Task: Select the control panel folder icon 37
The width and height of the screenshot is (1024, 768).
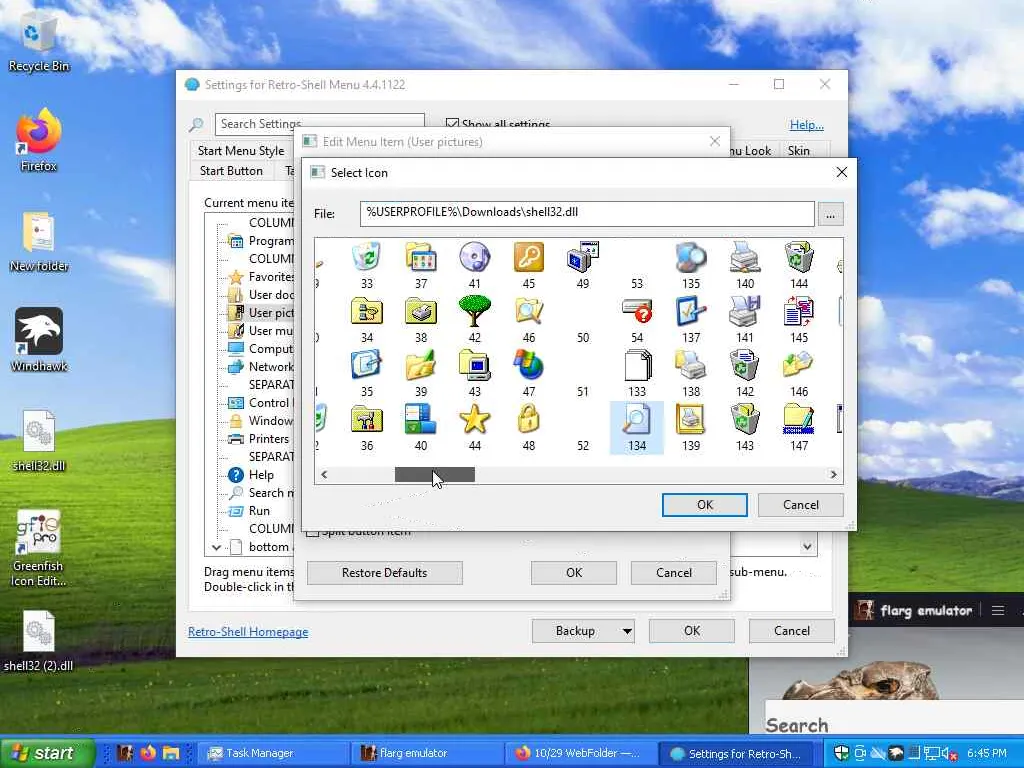Action: (x=421, y=257)
